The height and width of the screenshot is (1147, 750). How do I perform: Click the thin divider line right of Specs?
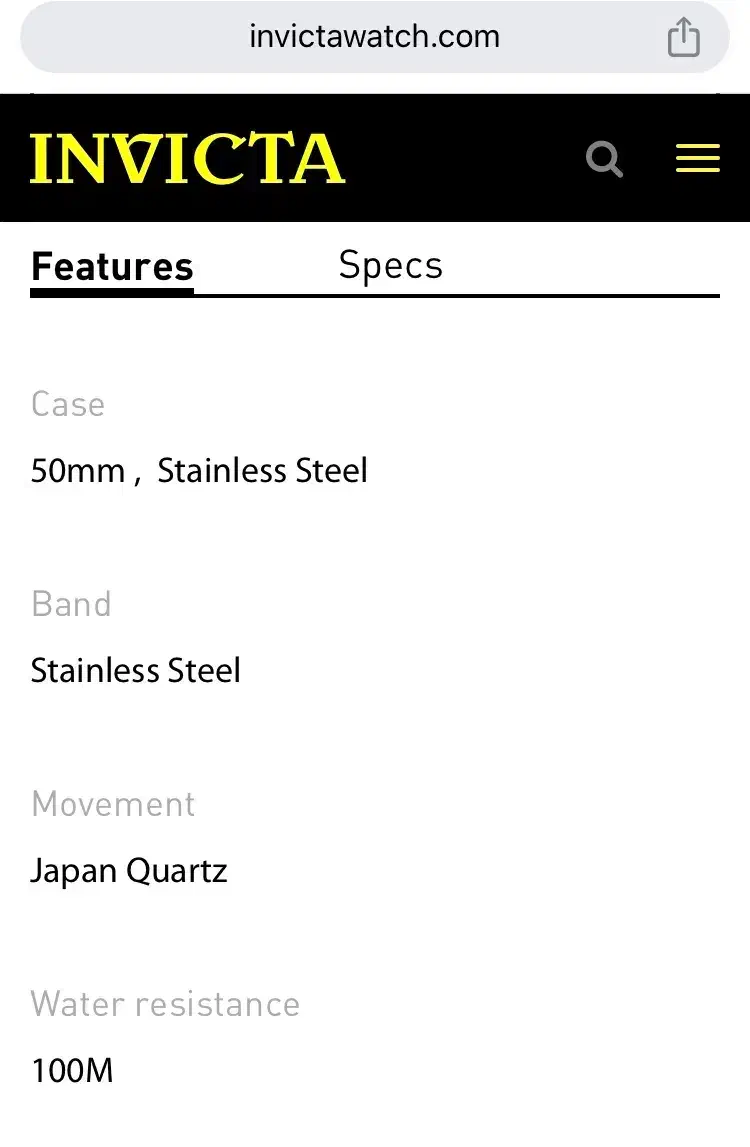click(x=580, y=296)
